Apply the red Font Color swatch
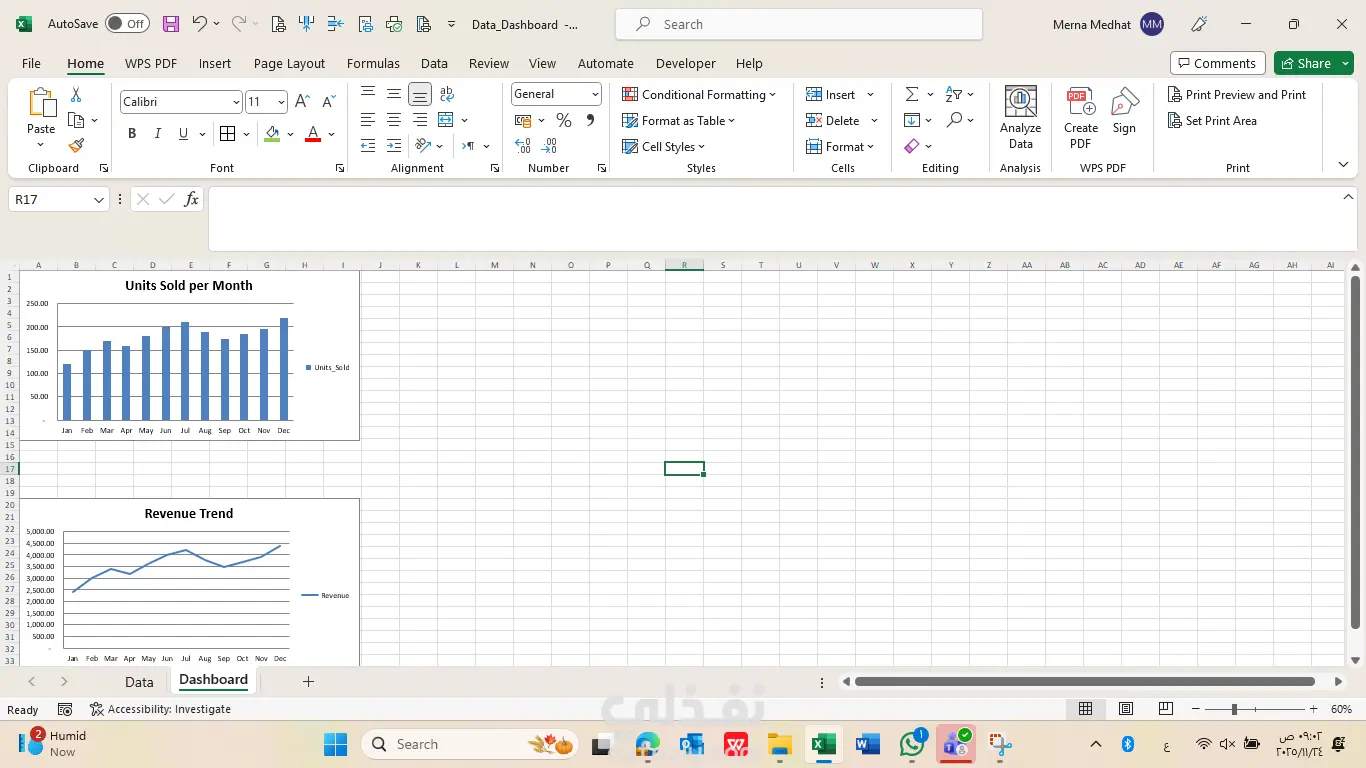 312,134
